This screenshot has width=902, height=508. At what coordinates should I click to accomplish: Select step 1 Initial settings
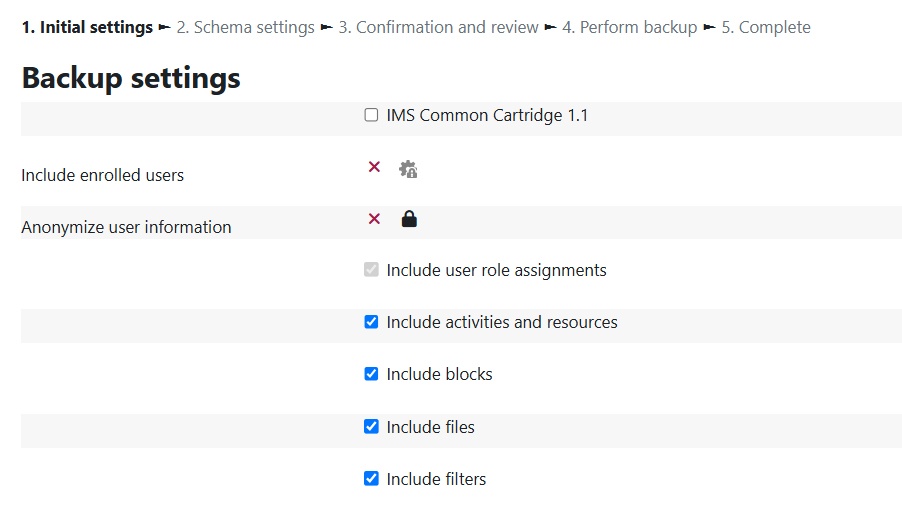(x=87, y=27)
